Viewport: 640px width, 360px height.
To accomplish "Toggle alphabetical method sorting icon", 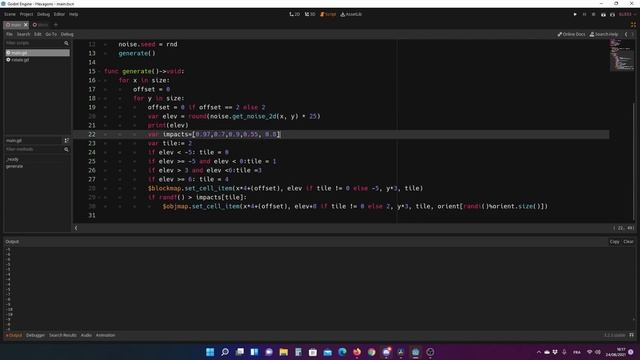I will point(67,140).
